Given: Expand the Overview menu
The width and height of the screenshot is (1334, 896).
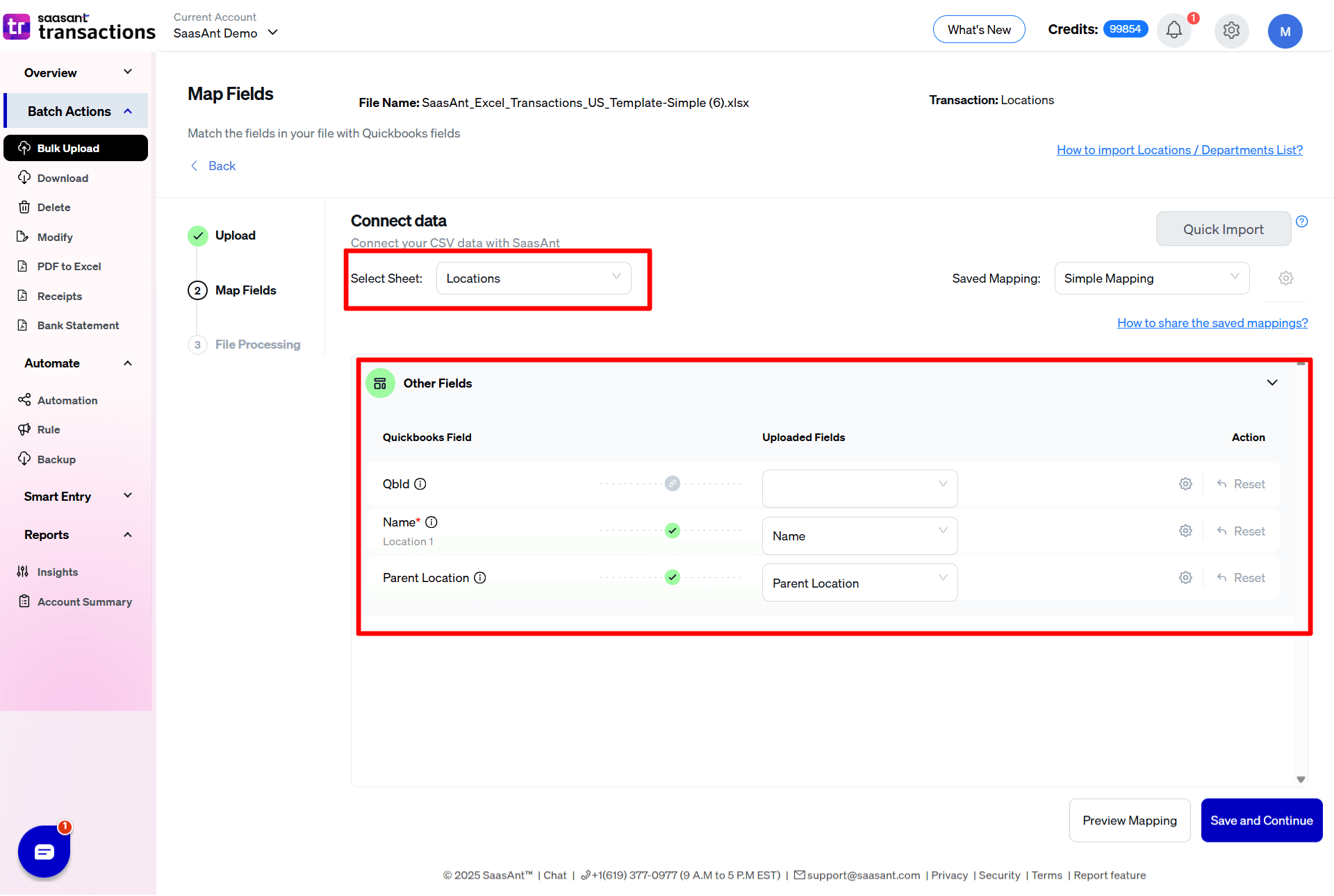Looking at the screenshot, I should click(x=78, y=73).
